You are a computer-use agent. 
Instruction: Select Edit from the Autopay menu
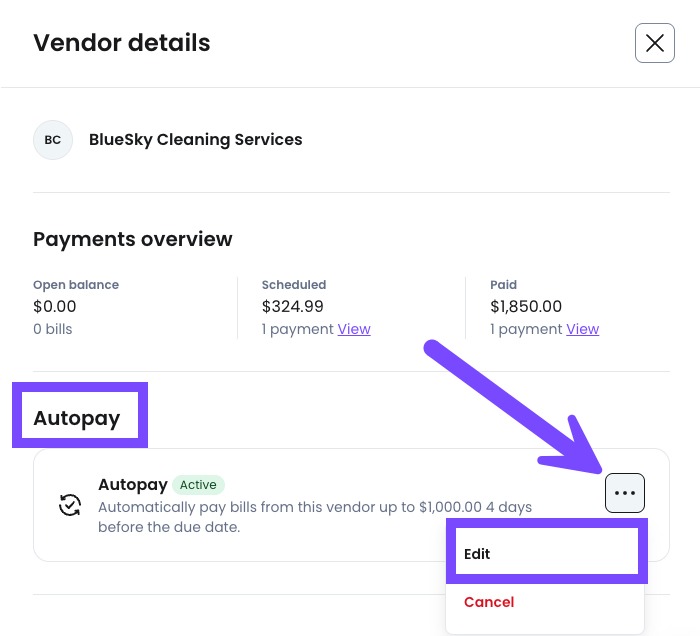(546, 554)
